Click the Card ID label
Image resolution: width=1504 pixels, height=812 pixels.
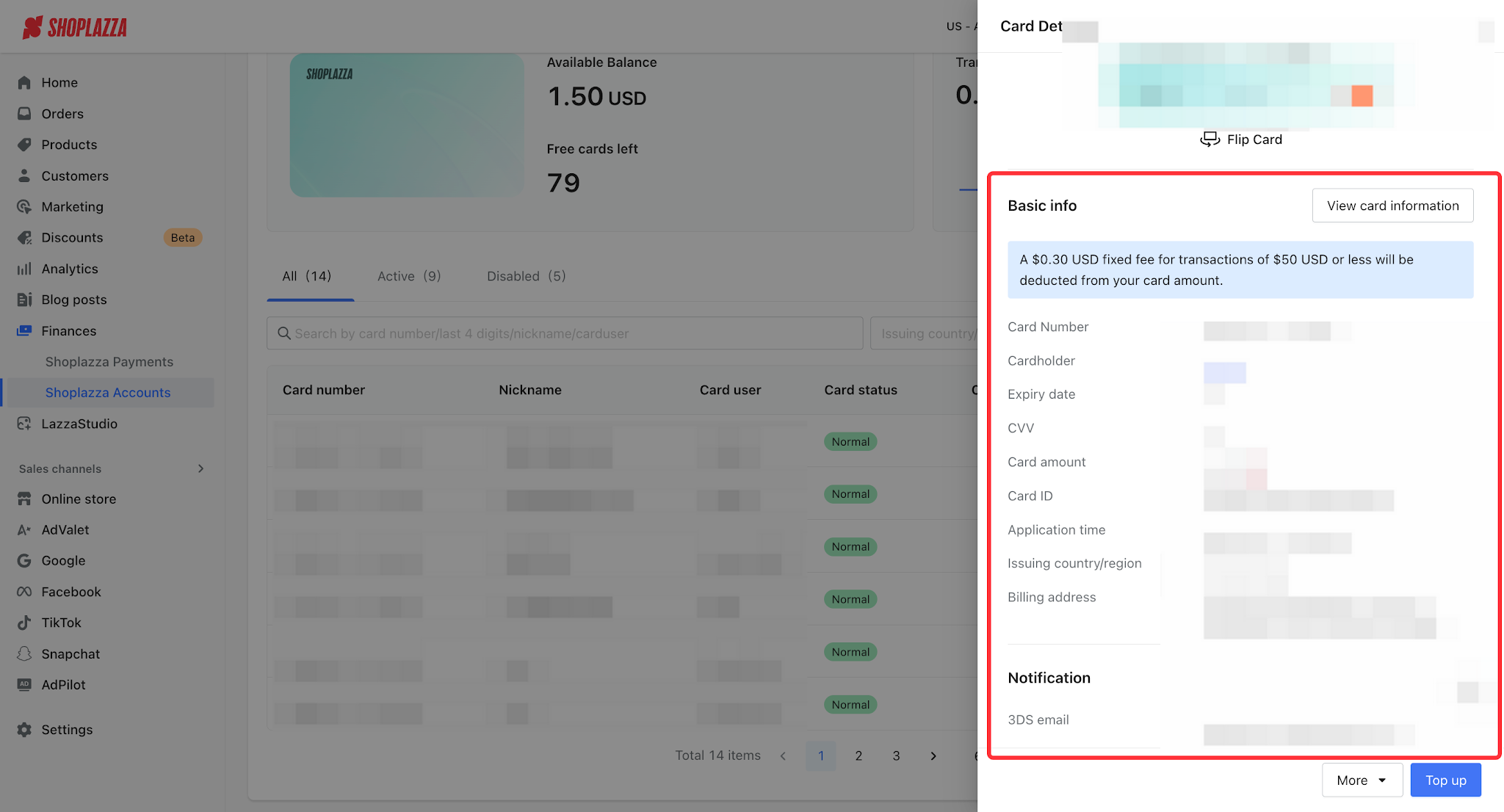pos(1030,496)
